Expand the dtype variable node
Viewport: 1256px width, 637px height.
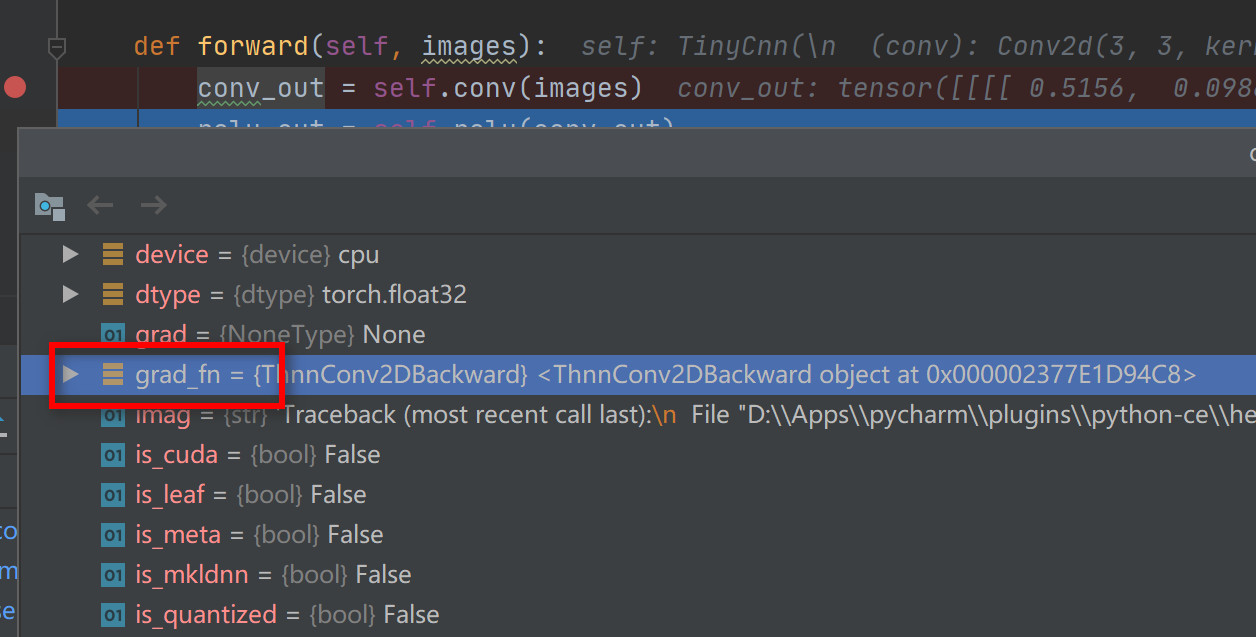[70, 294]
